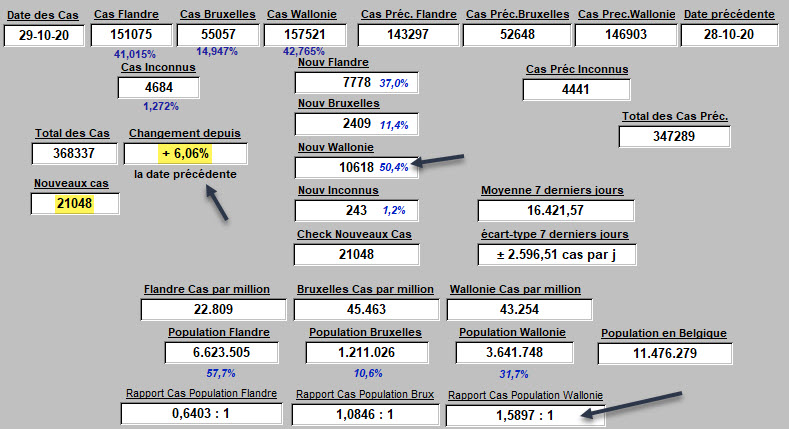Select Population Bruxelles field 1.211.026
The image size is (789, 429).
pos(367,353)
